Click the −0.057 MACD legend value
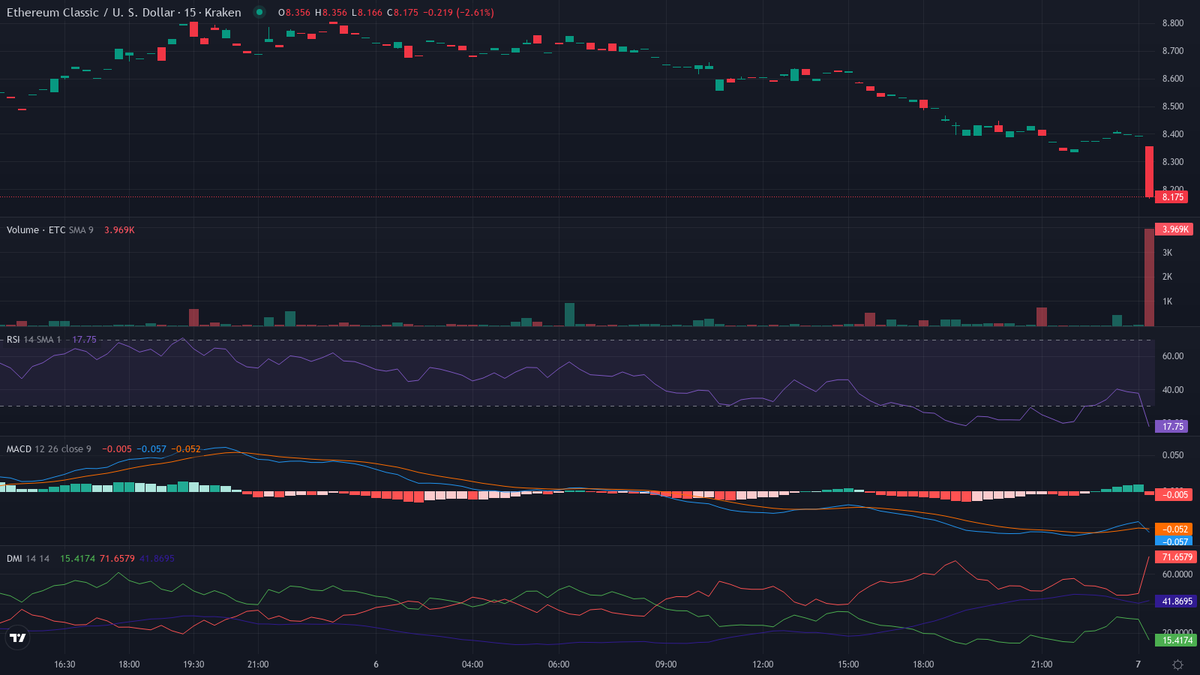1200x675 pixels. click(x=151, y=449)
